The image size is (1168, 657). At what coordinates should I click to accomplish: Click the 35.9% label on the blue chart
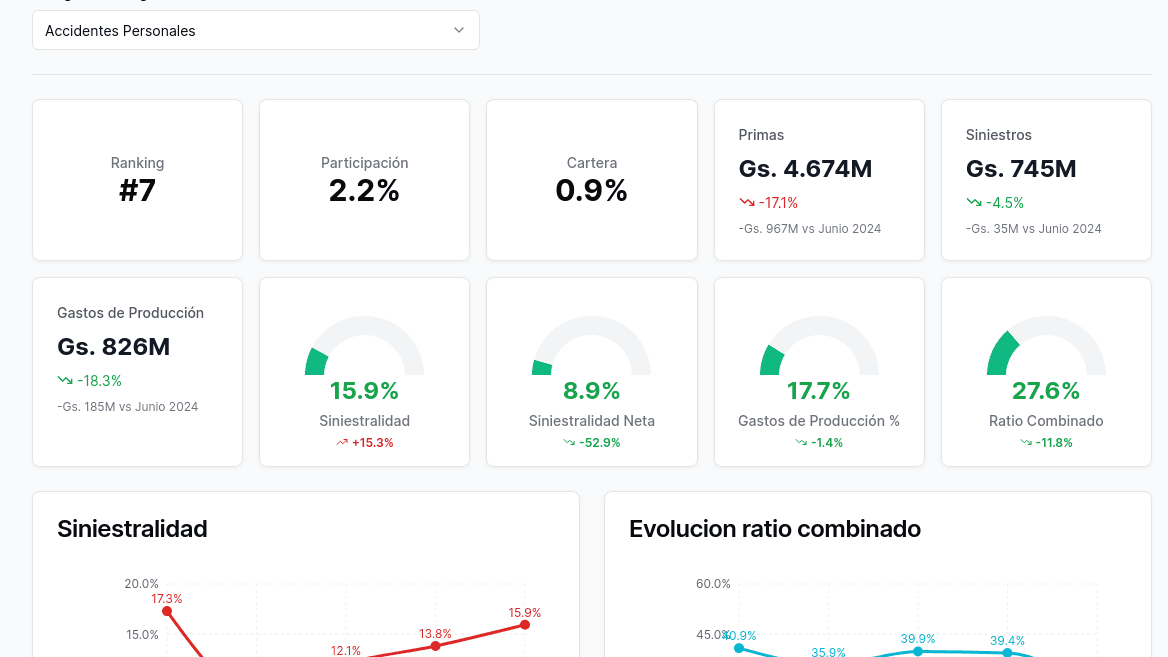828,652
